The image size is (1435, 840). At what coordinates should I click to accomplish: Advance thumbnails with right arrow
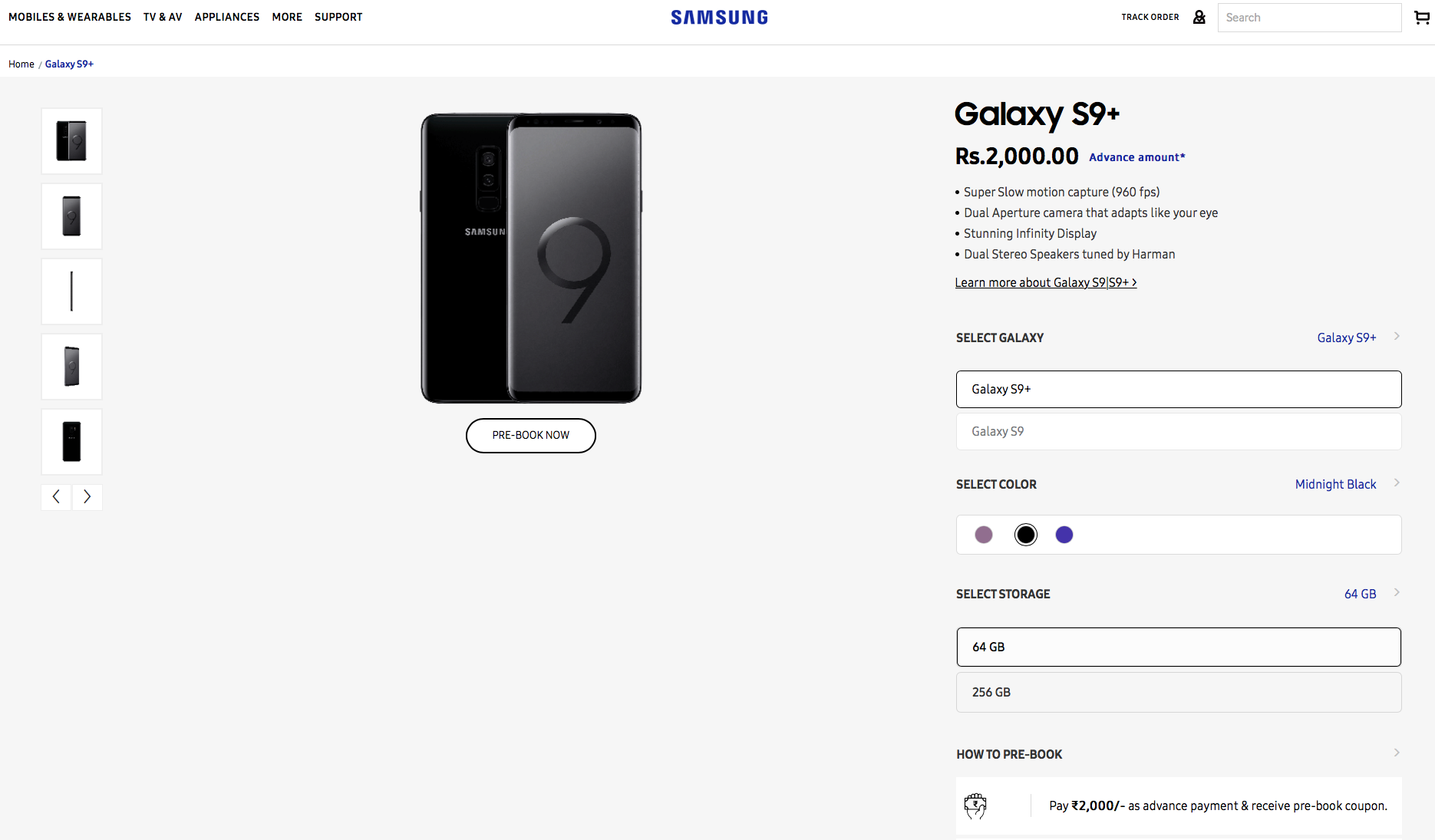pyautogui.click(x=87, y=497)
